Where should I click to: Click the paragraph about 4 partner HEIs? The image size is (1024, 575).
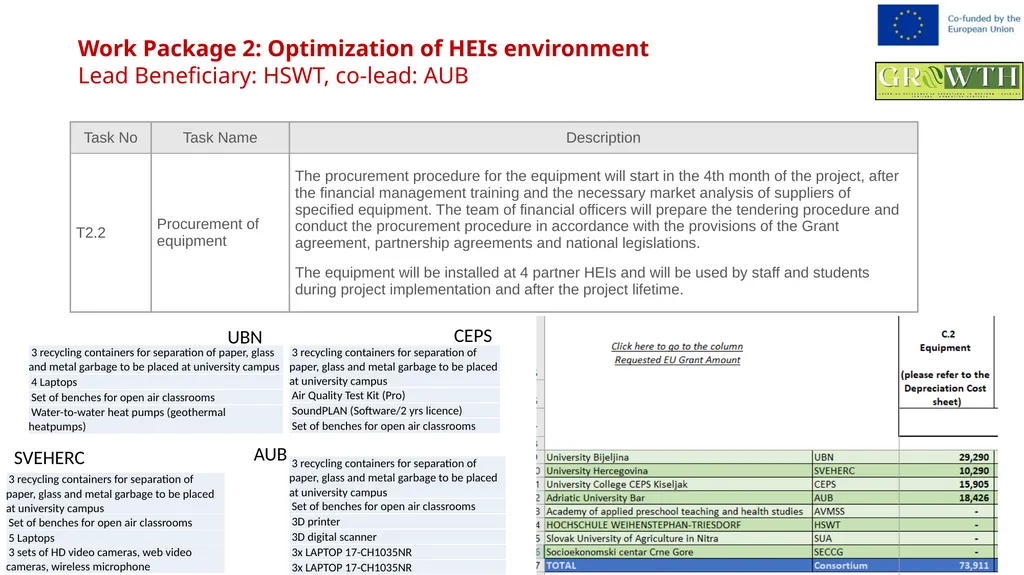pyautogui.click(x=582, y=281)
